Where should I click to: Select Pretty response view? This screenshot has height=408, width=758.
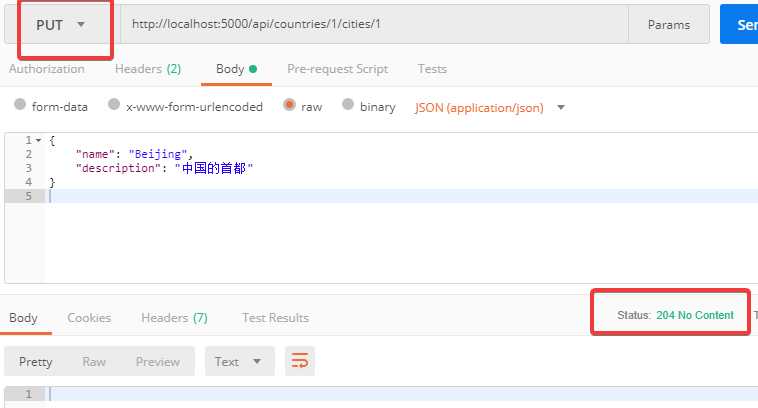click(x=35, y=362)
